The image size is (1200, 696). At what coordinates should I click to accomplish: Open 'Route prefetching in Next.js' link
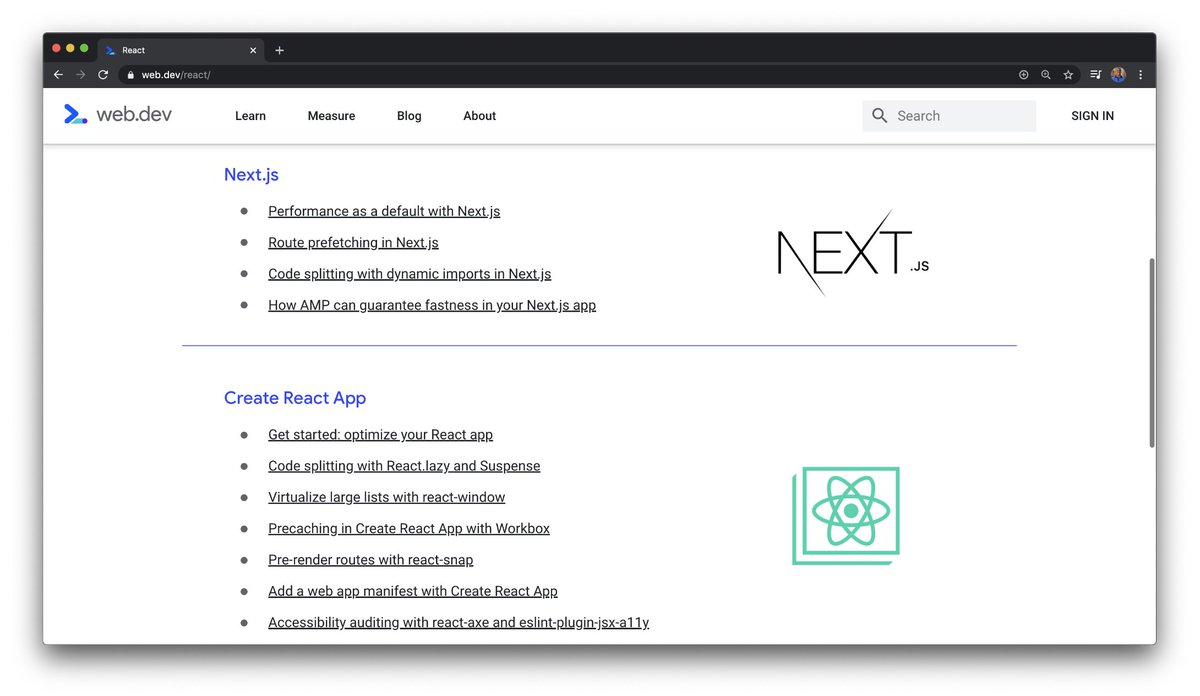[352, 242]
